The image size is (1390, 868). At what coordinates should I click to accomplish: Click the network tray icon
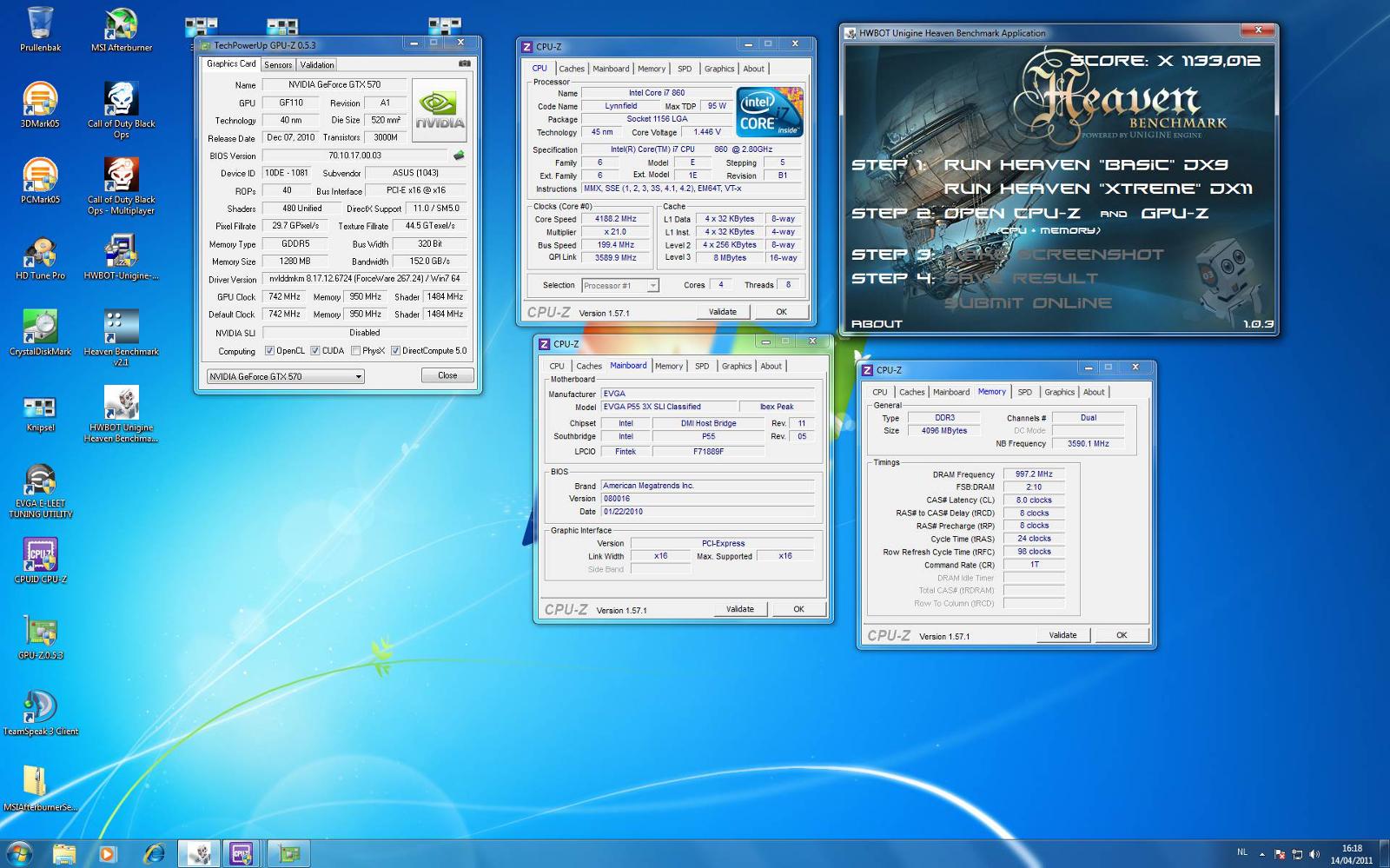pyautogui.click(x=1297, y=854)
